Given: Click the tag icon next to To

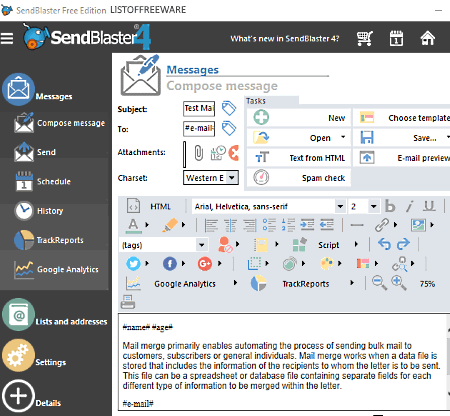Looking at the screenshot, I should (x=229, y=128).
